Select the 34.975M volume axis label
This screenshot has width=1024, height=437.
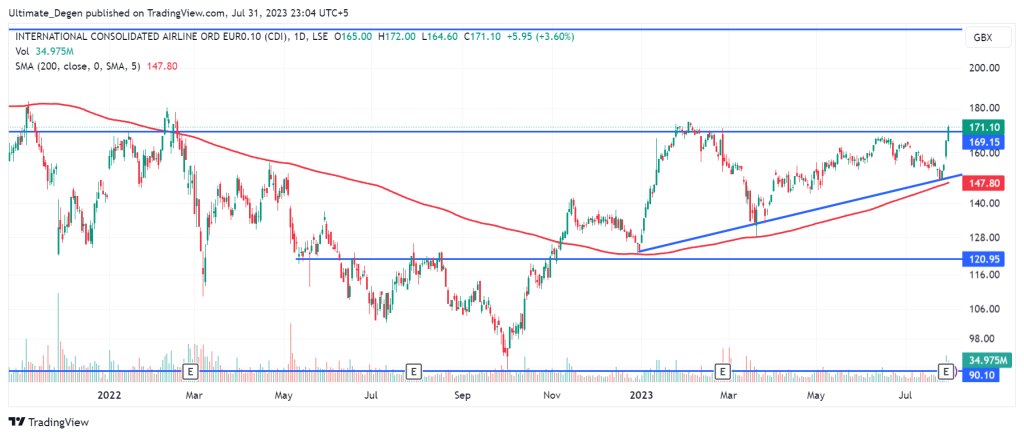[988, 360]
